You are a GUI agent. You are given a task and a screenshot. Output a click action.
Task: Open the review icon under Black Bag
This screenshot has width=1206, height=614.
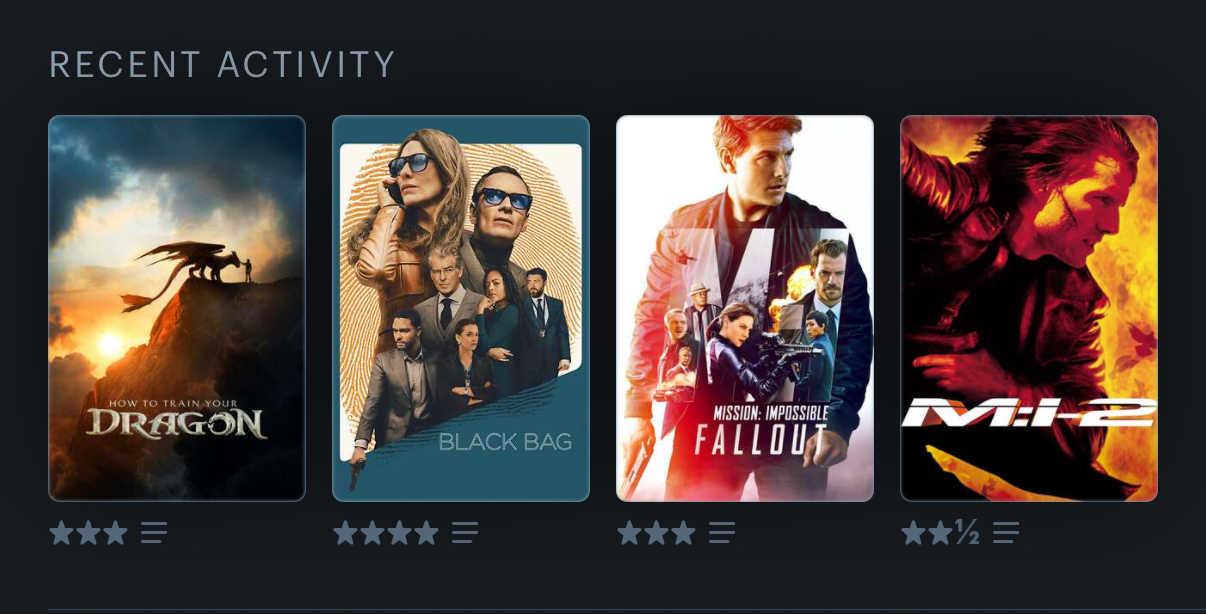[465, 532]
